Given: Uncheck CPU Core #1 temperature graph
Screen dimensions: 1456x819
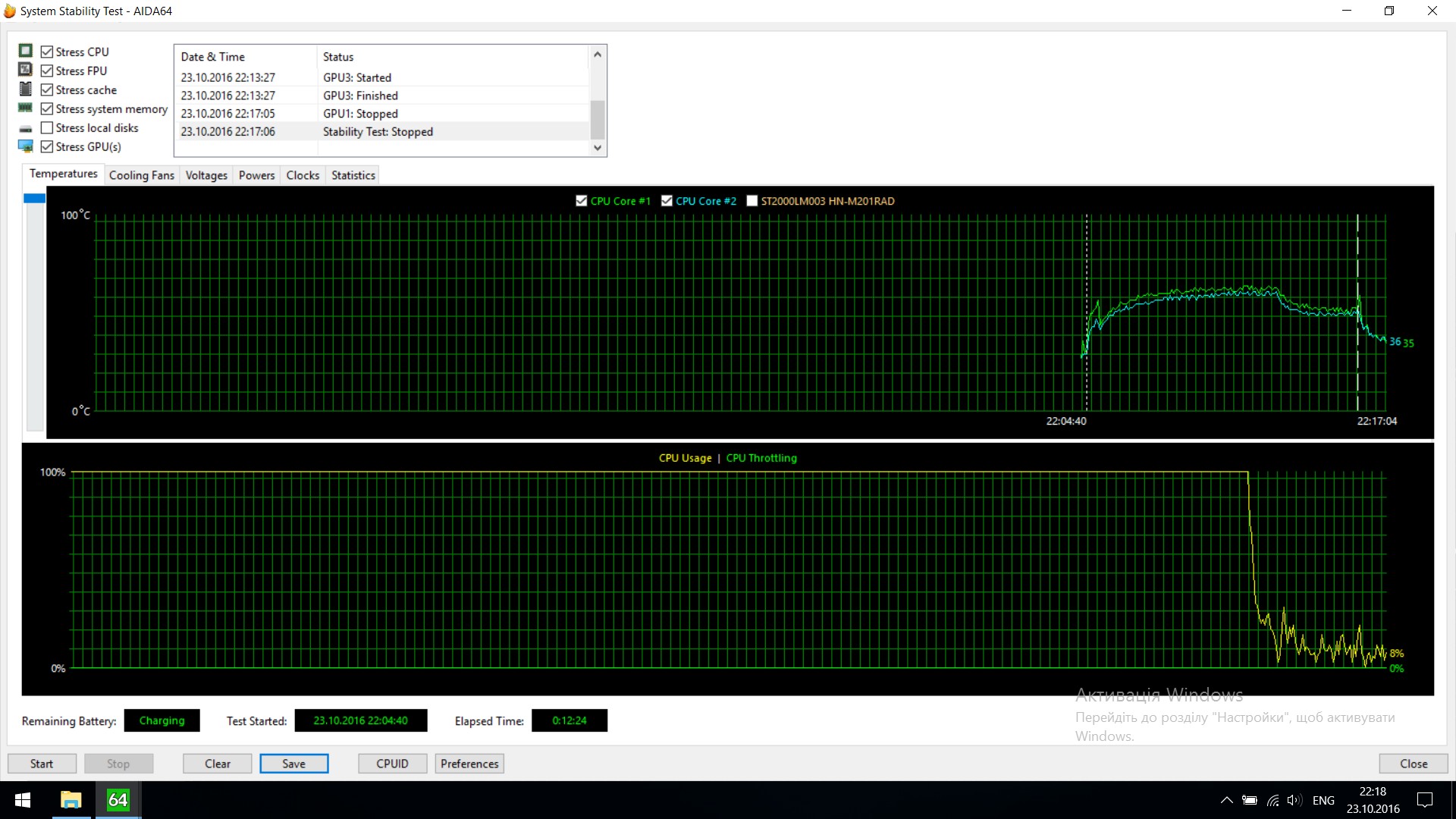Looking at the screenshot, I should click(x=582, y=201).
